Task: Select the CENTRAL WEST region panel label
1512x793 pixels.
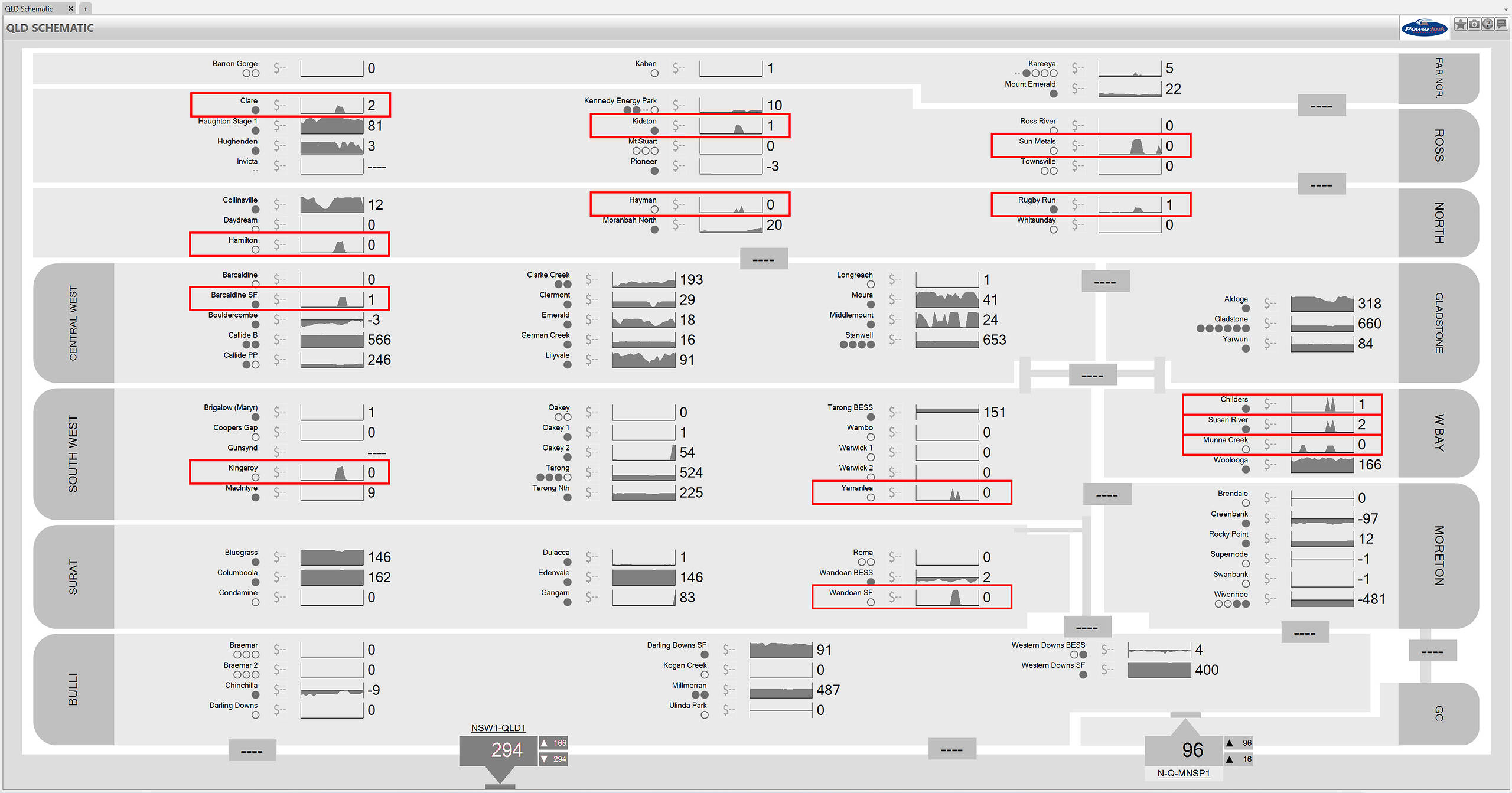Action: [x=73, y=323]
